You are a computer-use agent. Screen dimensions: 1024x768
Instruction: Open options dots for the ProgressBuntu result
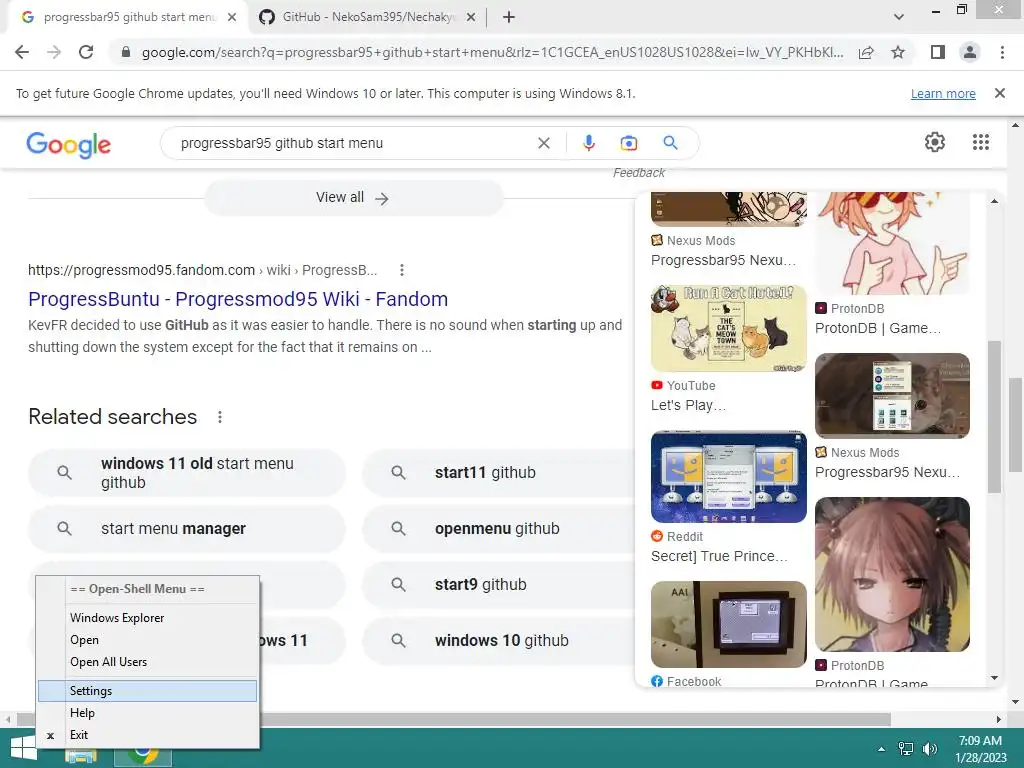point(402,270)
